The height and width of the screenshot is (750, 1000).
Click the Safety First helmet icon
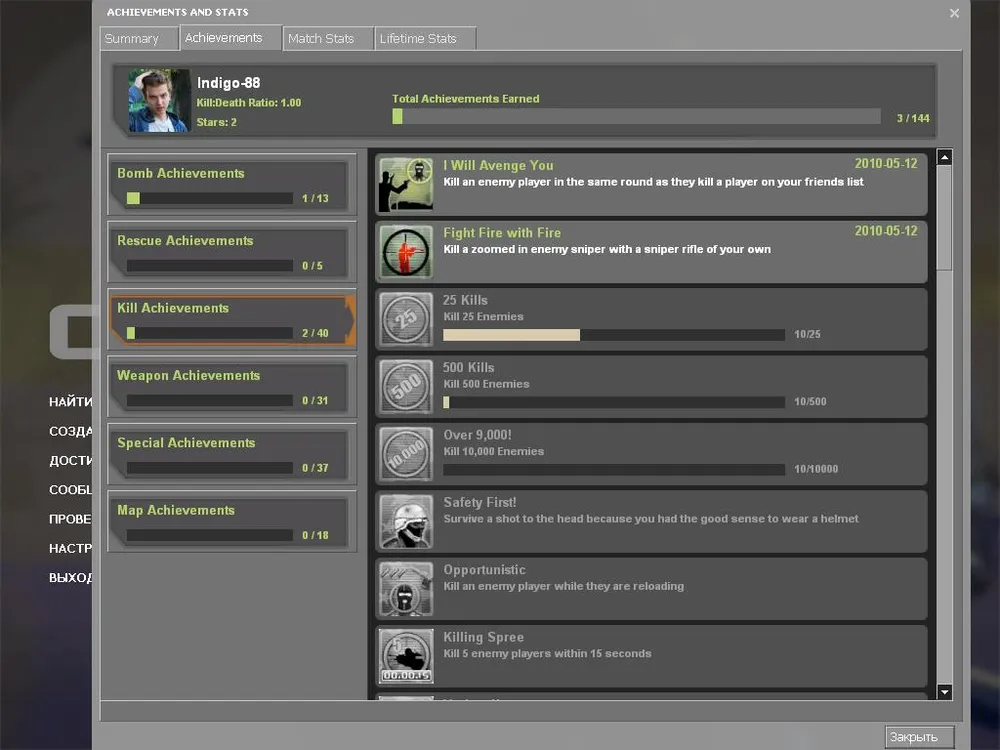tap(406, 522)
